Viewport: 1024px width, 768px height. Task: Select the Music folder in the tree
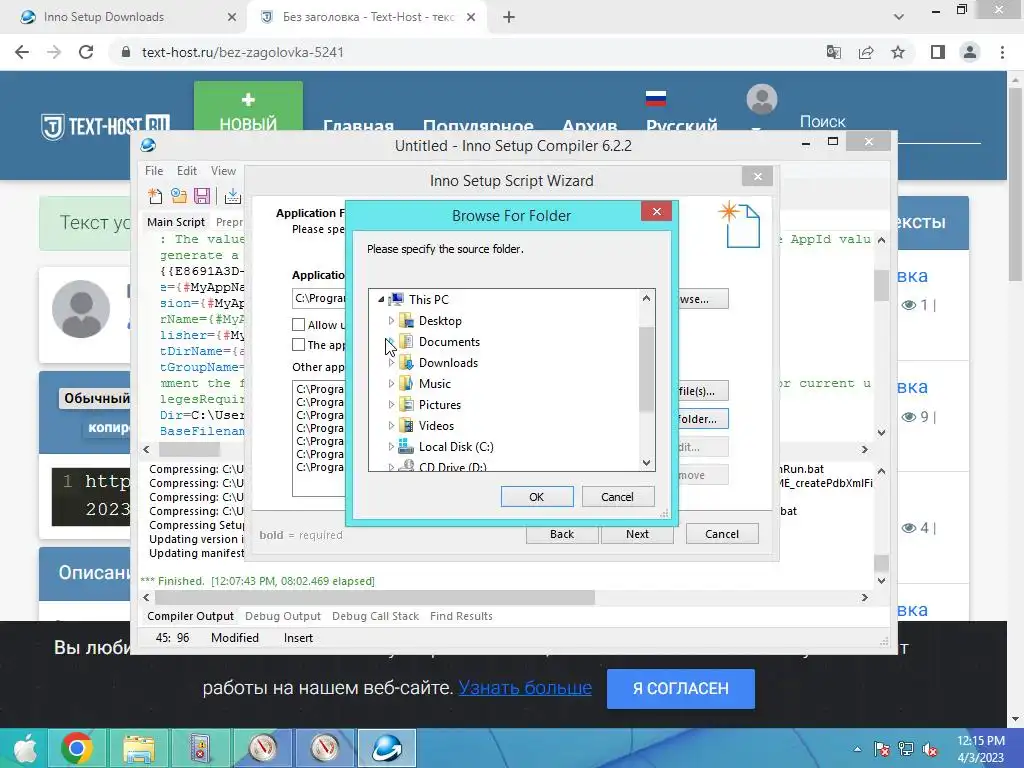(434, 383)
